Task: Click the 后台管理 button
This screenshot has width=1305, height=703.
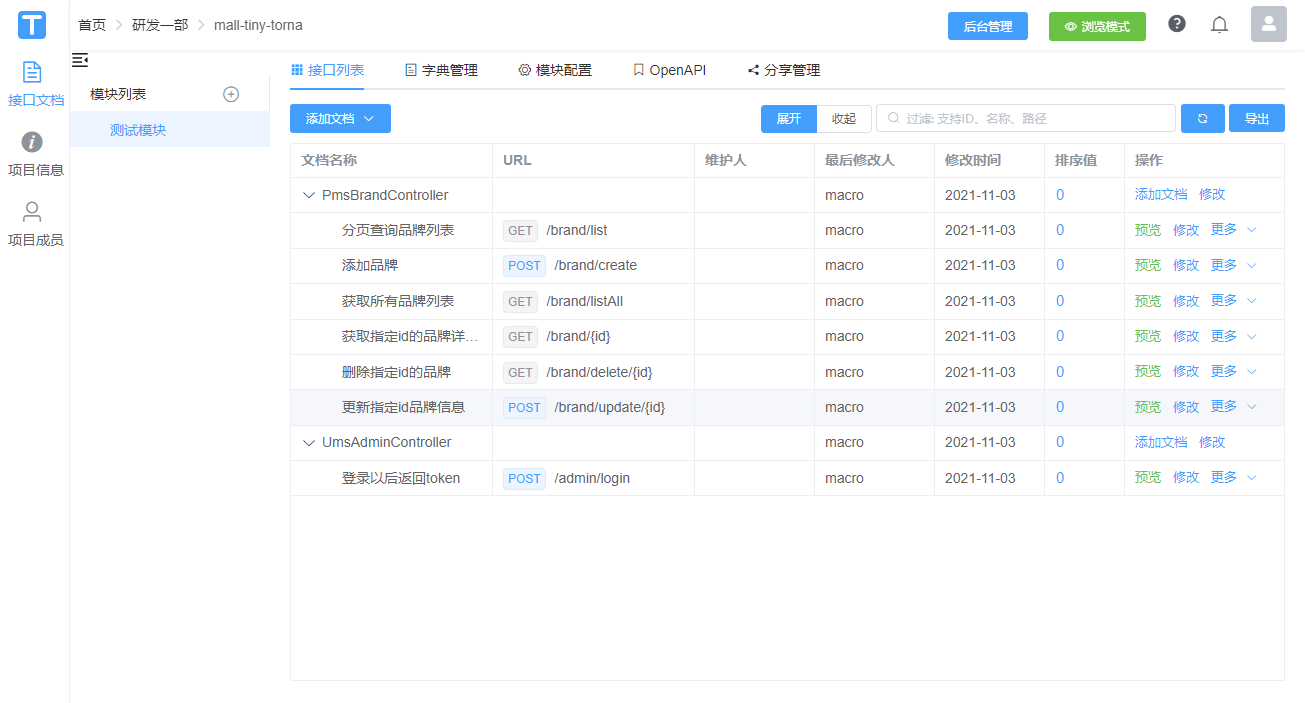Action: coord(988,26)
